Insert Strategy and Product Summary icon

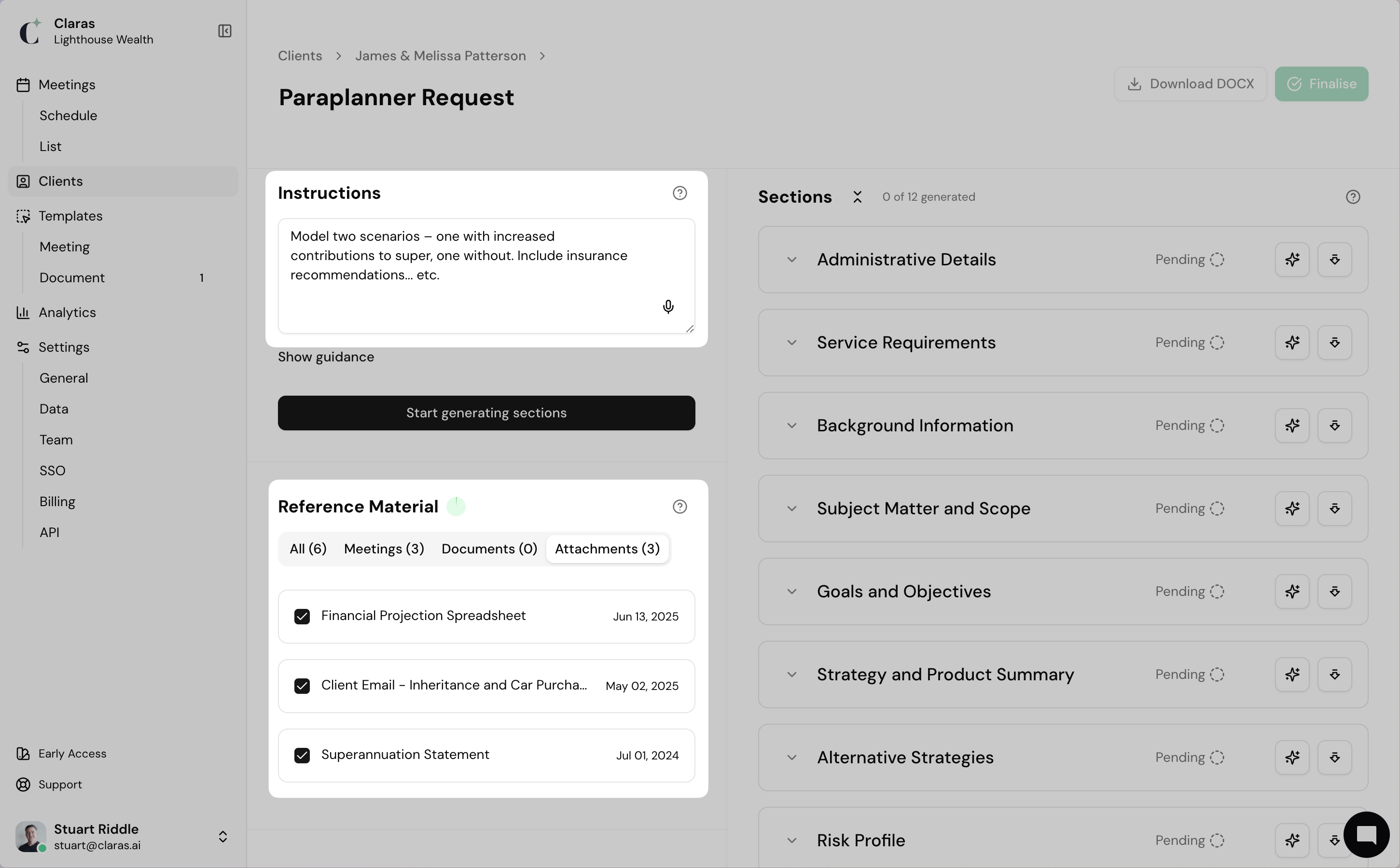[x=1334, y=675]
